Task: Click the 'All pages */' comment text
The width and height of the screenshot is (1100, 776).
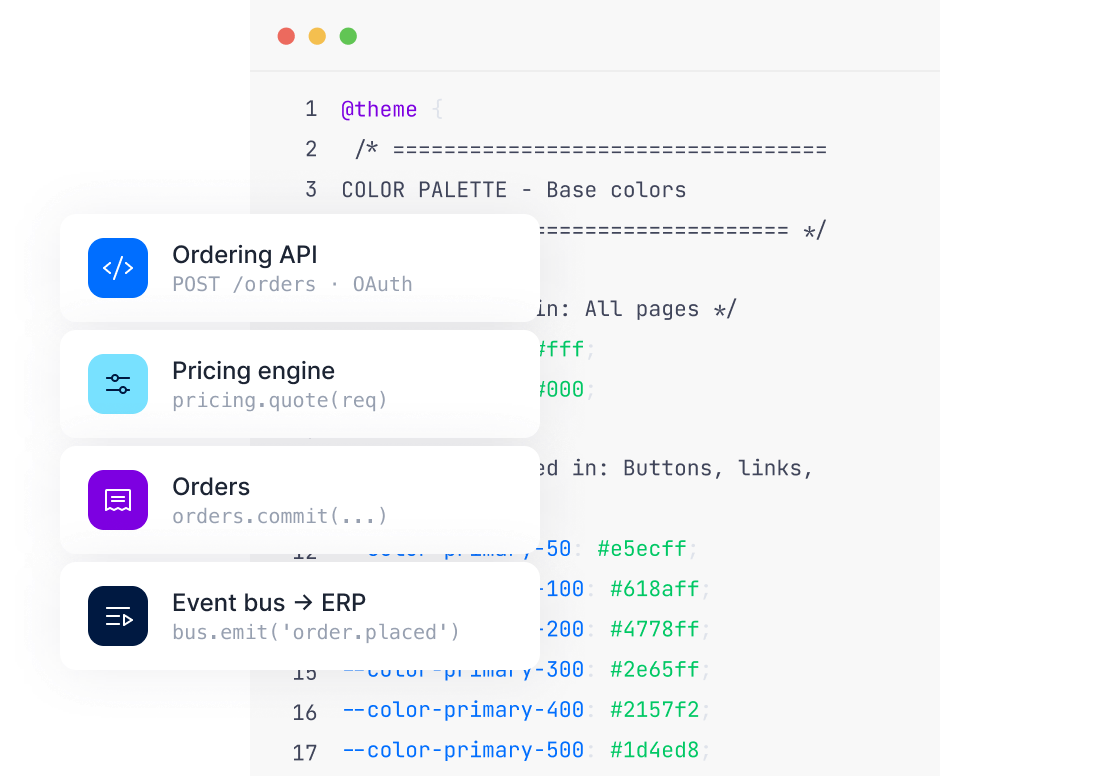Action: (661, 309)
